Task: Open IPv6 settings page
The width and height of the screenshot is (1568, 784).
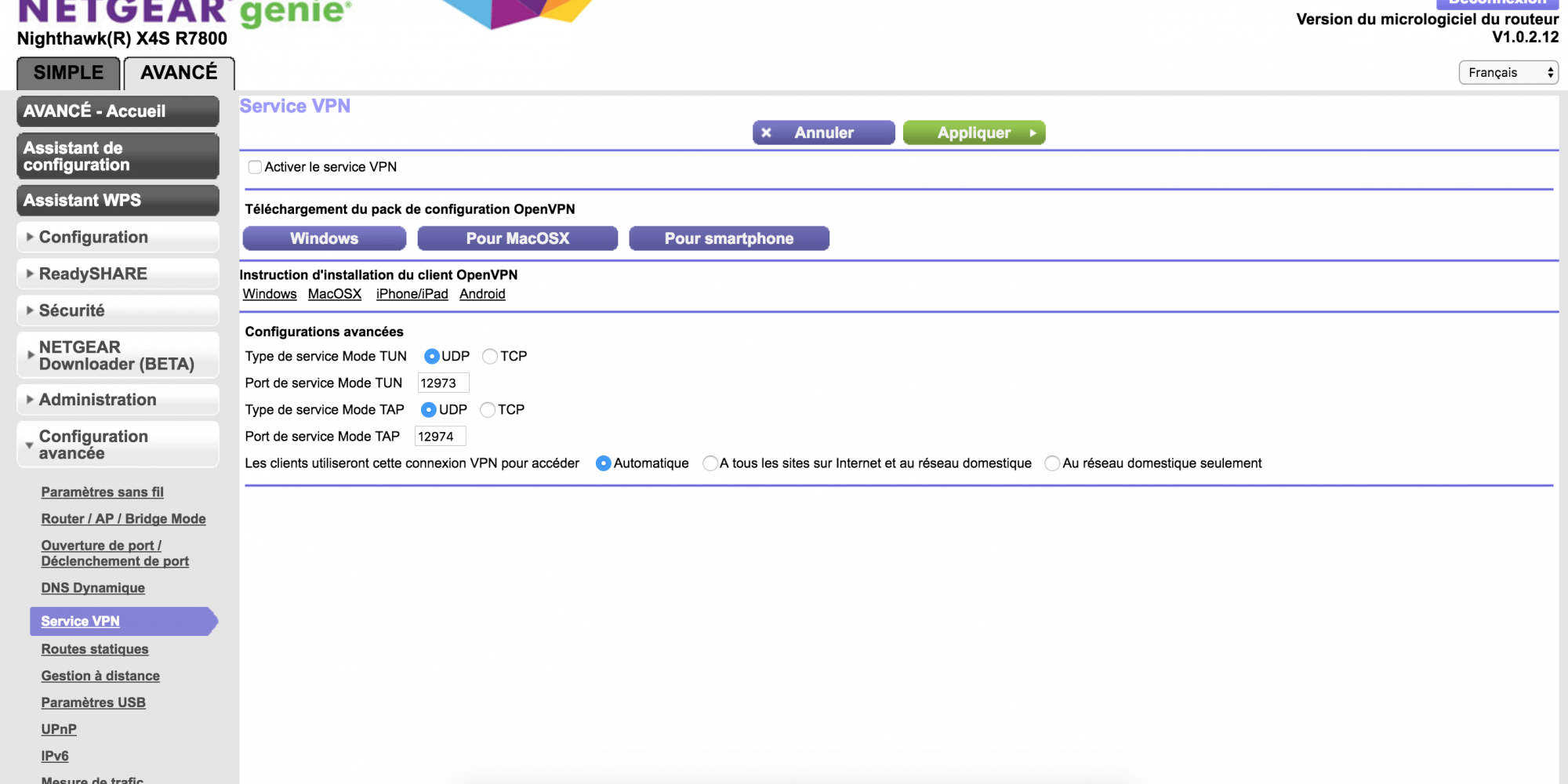Action: point(55,756)
